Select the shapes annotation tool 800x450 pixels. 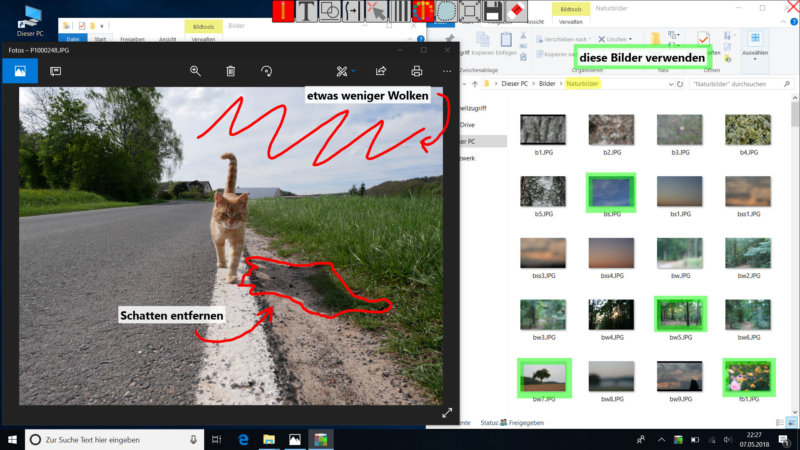(x=330, y=11)
